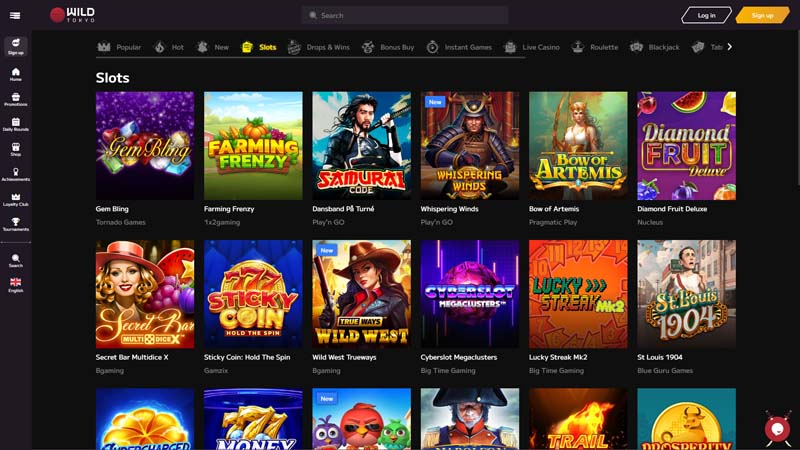Open the live chat support bubble
The image size is (800, 450).
(x=776, y=428)
